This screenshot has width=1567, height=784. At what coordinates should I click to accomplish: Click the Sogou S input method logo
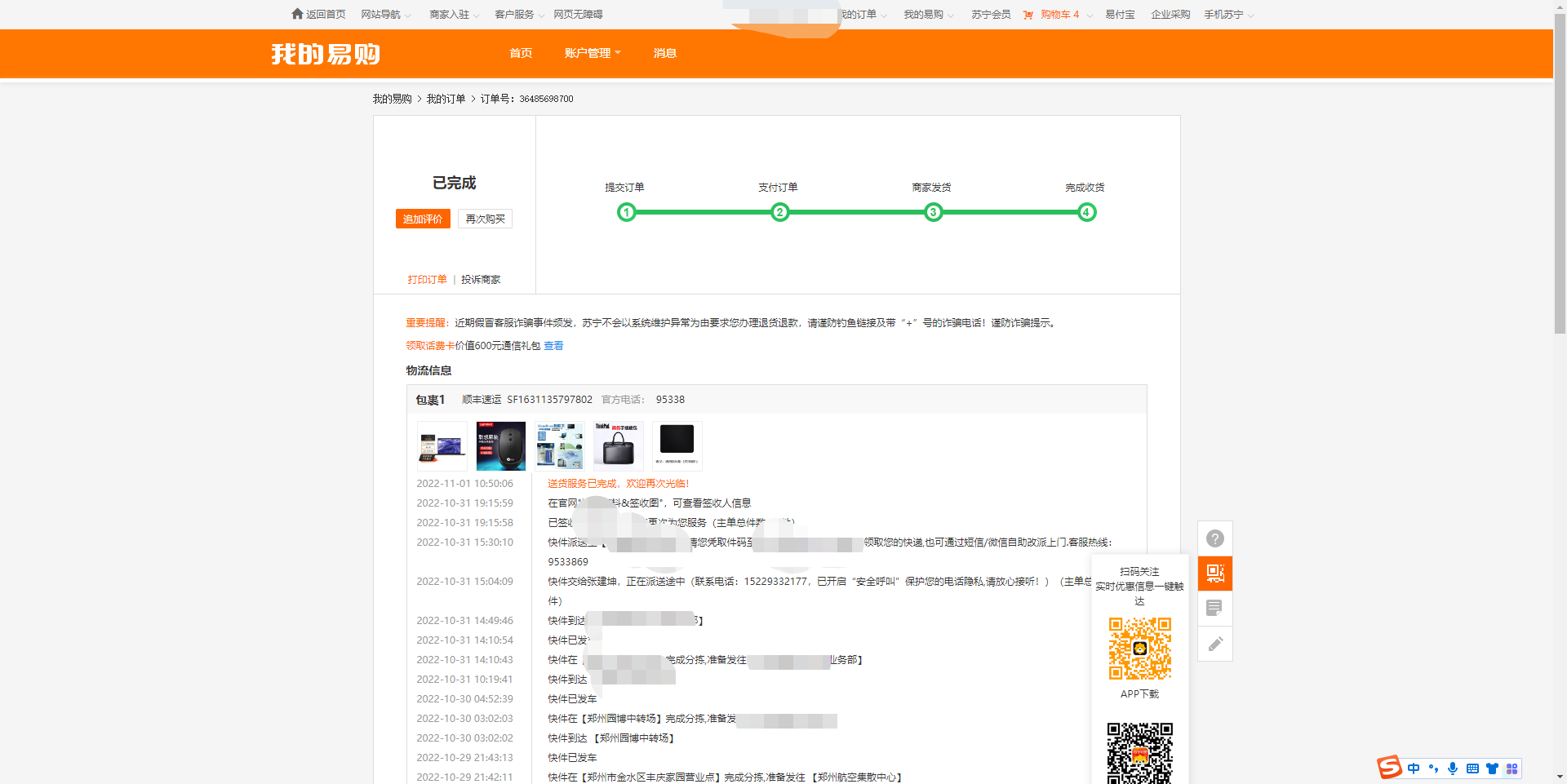point(1389,768)
